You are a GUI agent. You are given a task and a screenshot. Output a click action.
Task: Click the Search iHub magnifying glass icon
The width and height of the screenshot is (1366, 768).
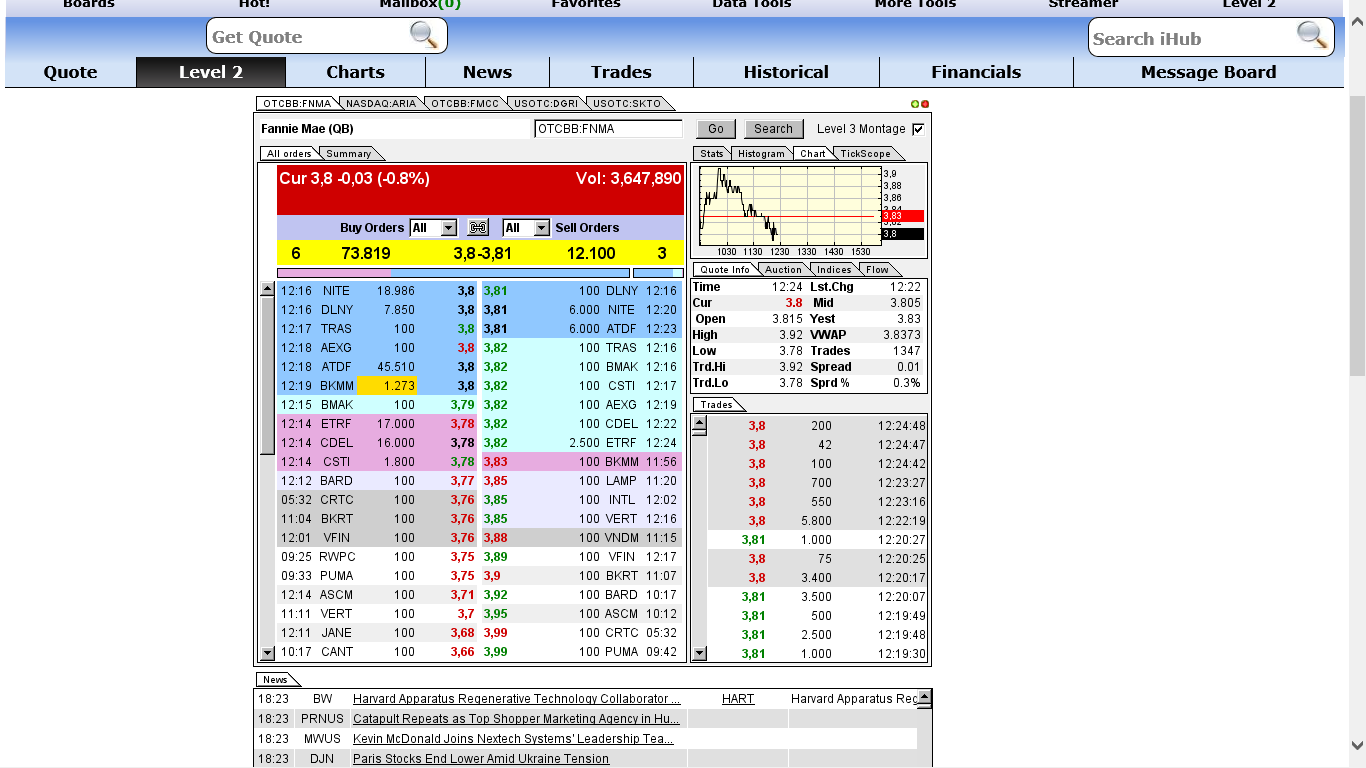click(x=1312, y=37)
